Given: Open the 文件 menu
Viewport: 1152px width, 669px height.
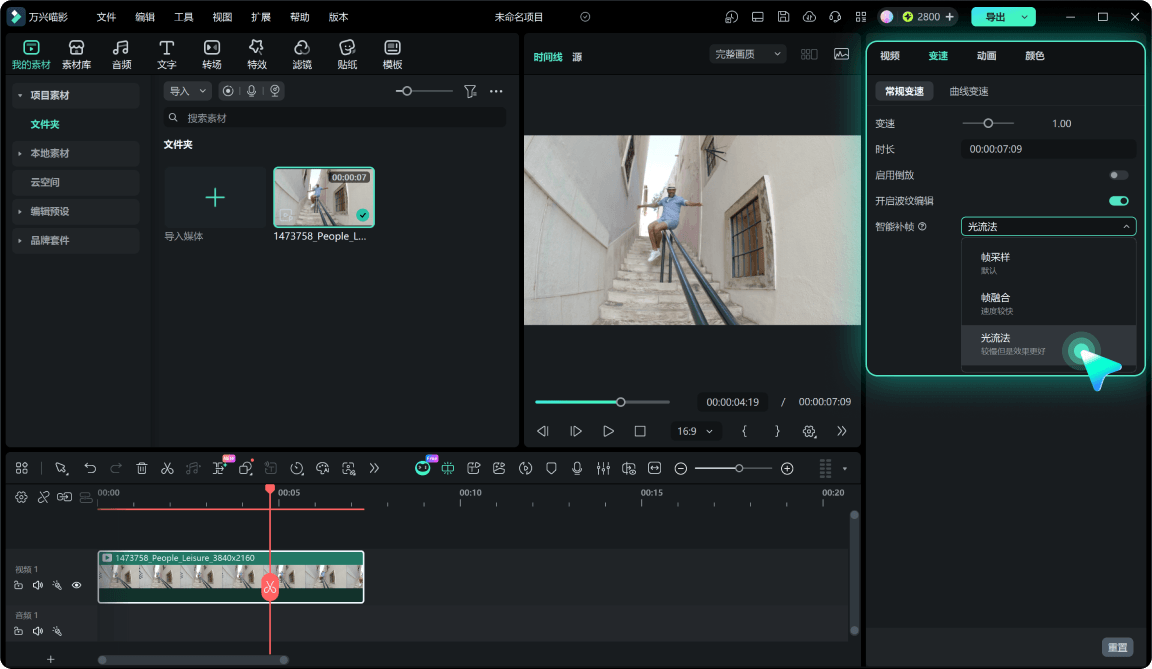Looking at the screenshot, I should pos(106,17).
